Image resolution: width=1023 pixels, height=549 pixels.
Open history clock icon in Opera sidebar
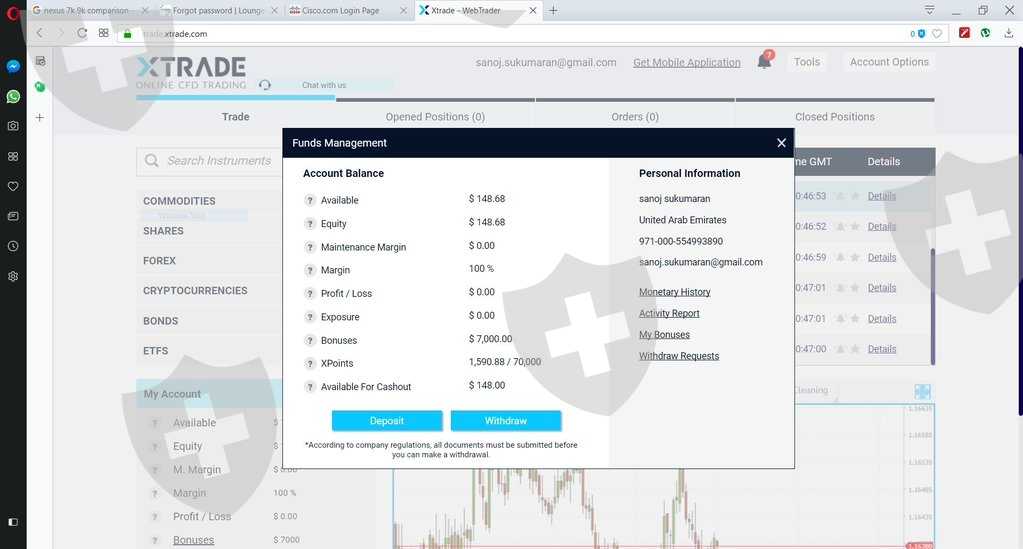[13, 246]
